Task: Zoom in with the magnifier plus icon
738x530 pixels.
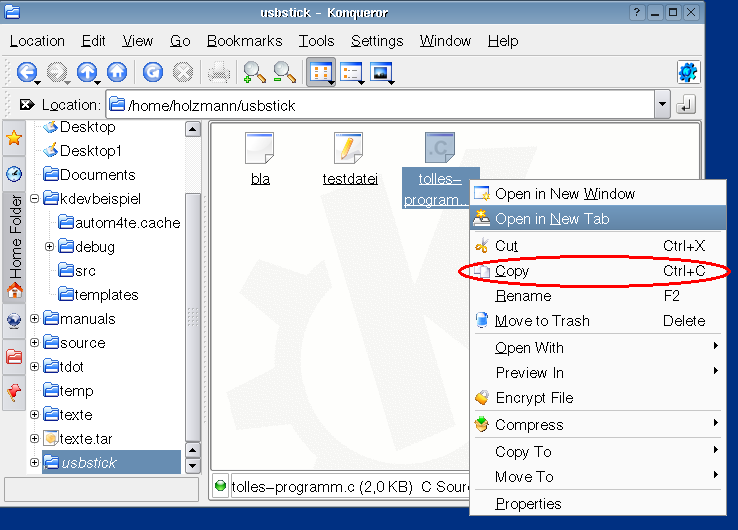Action: click(254, 72)
